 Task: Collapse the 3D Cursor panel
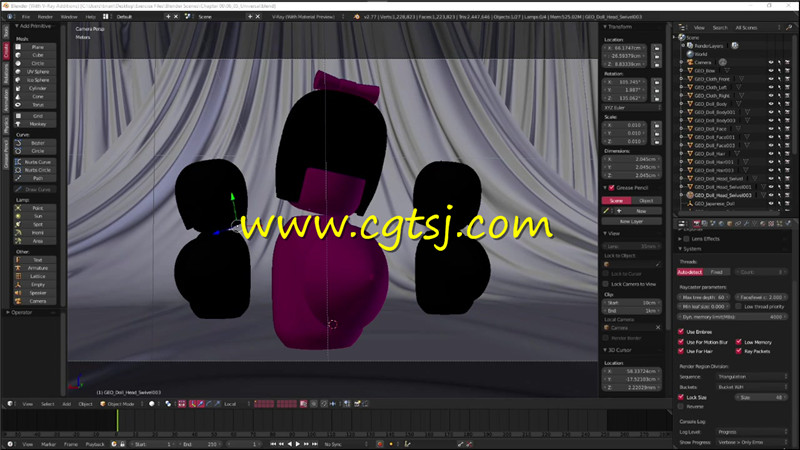click(606, 350)
